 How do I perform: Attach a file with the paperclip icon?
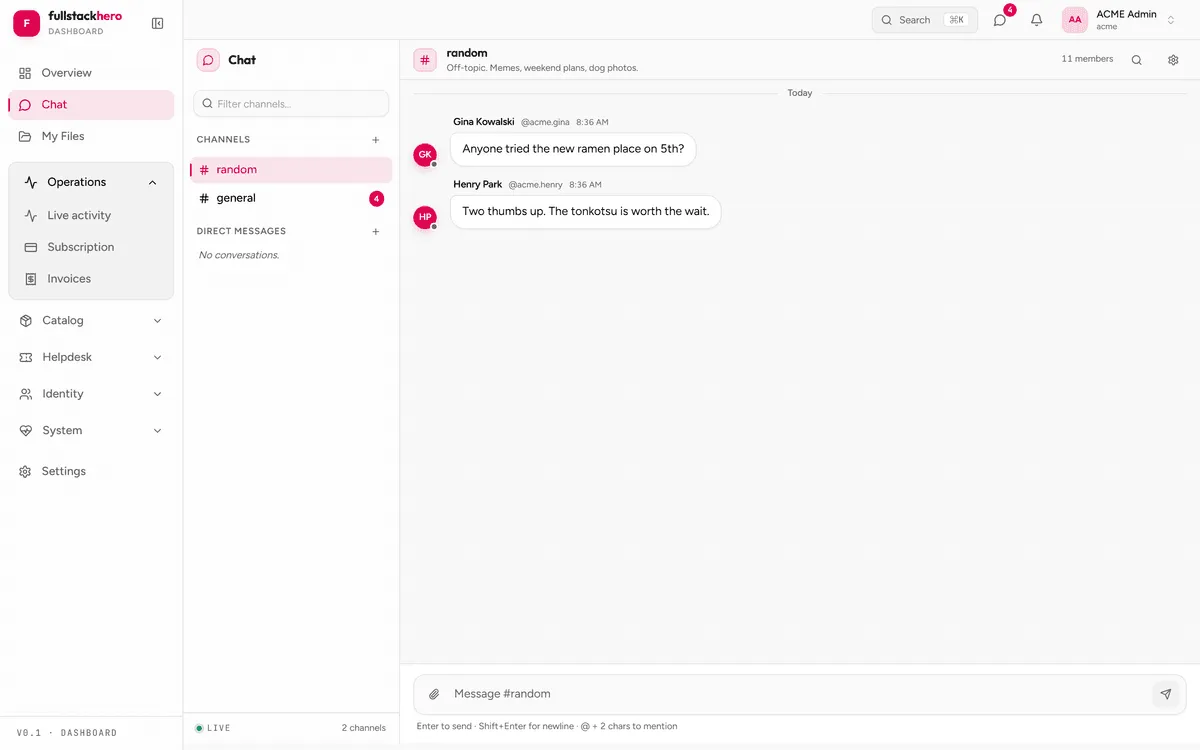434,694
